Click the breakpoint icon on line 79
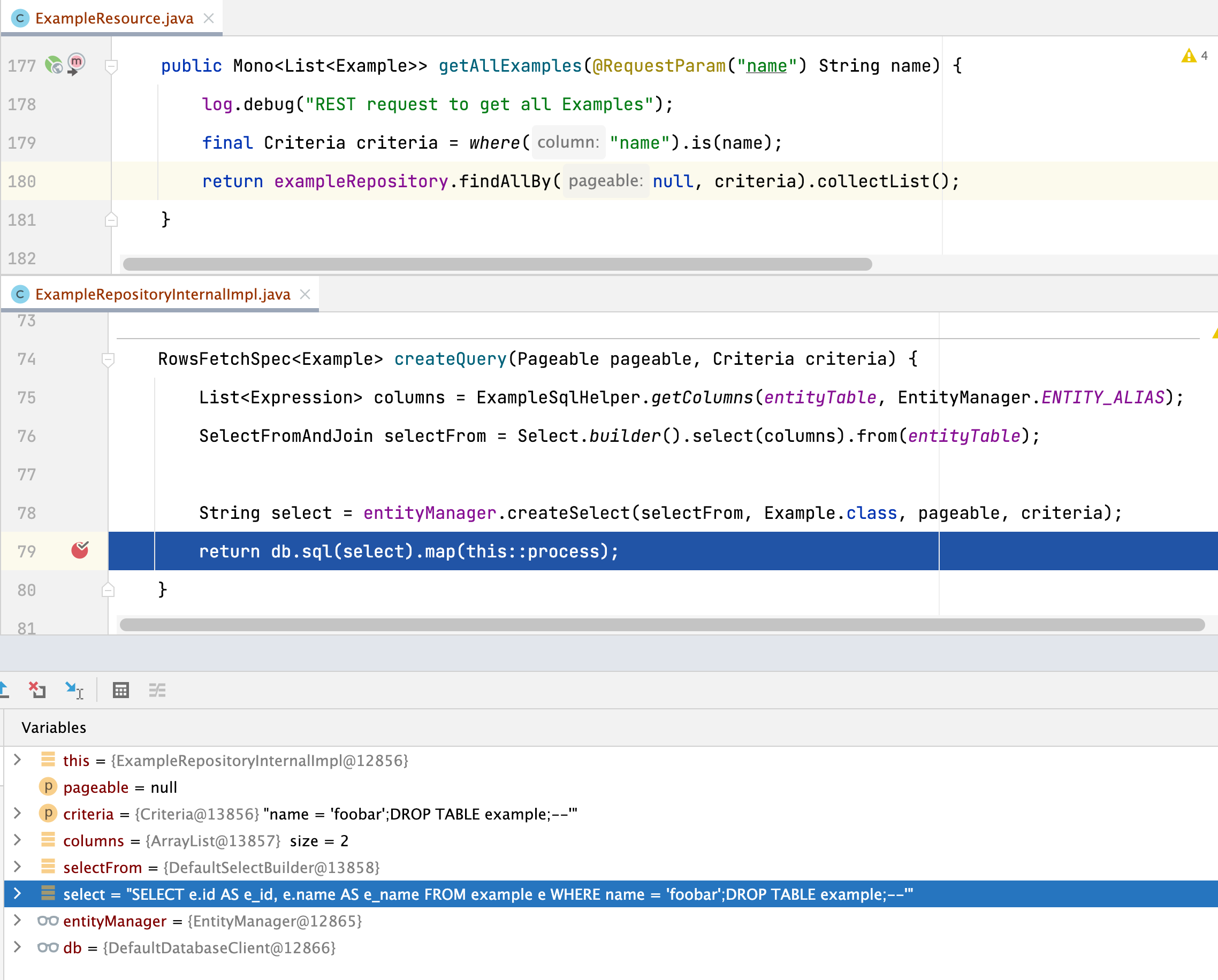This screenshot has height=980, width=1218. coord(81,551)
